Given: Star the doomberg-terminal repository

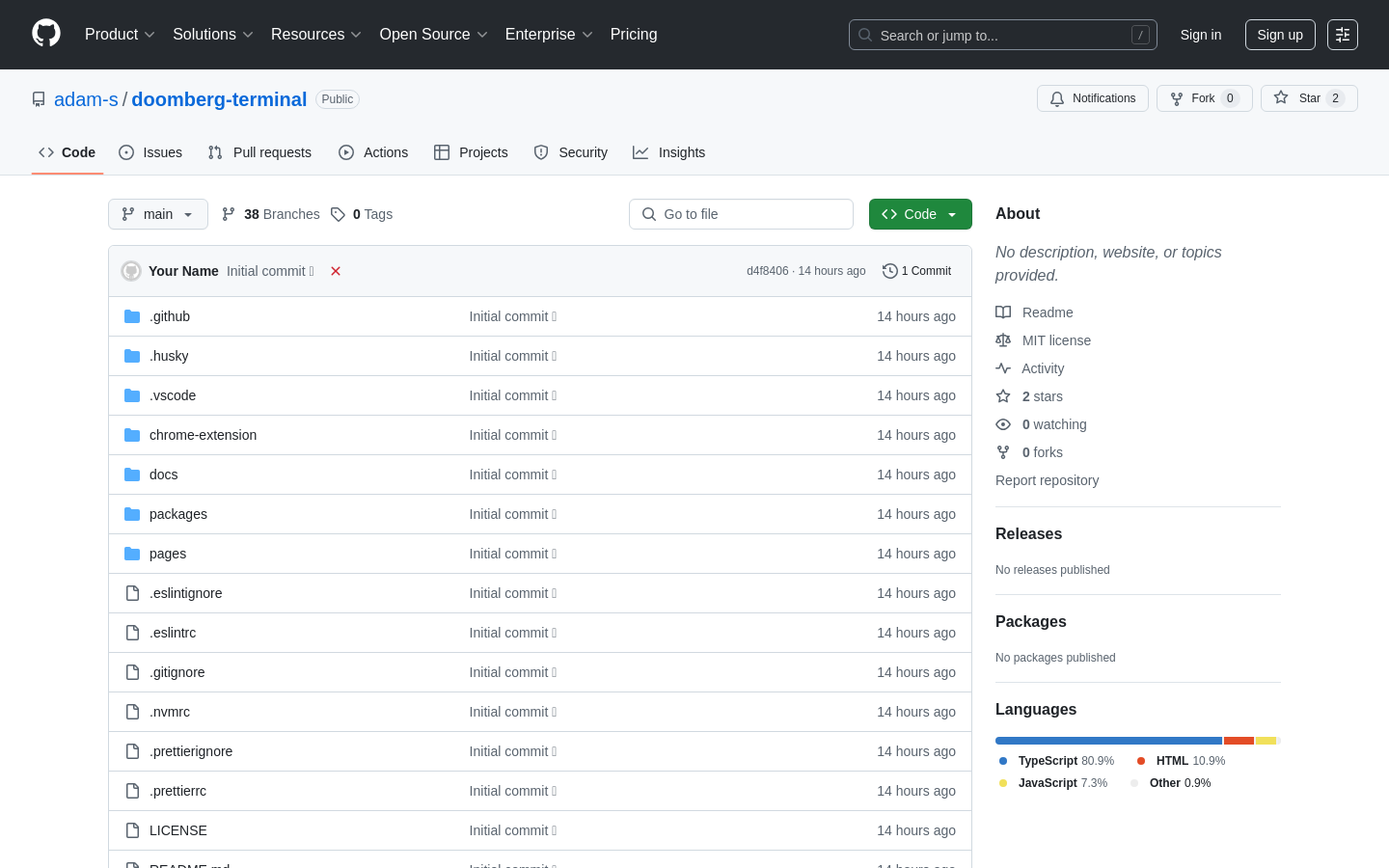Looking at the screenshot, I should 1309,98.
